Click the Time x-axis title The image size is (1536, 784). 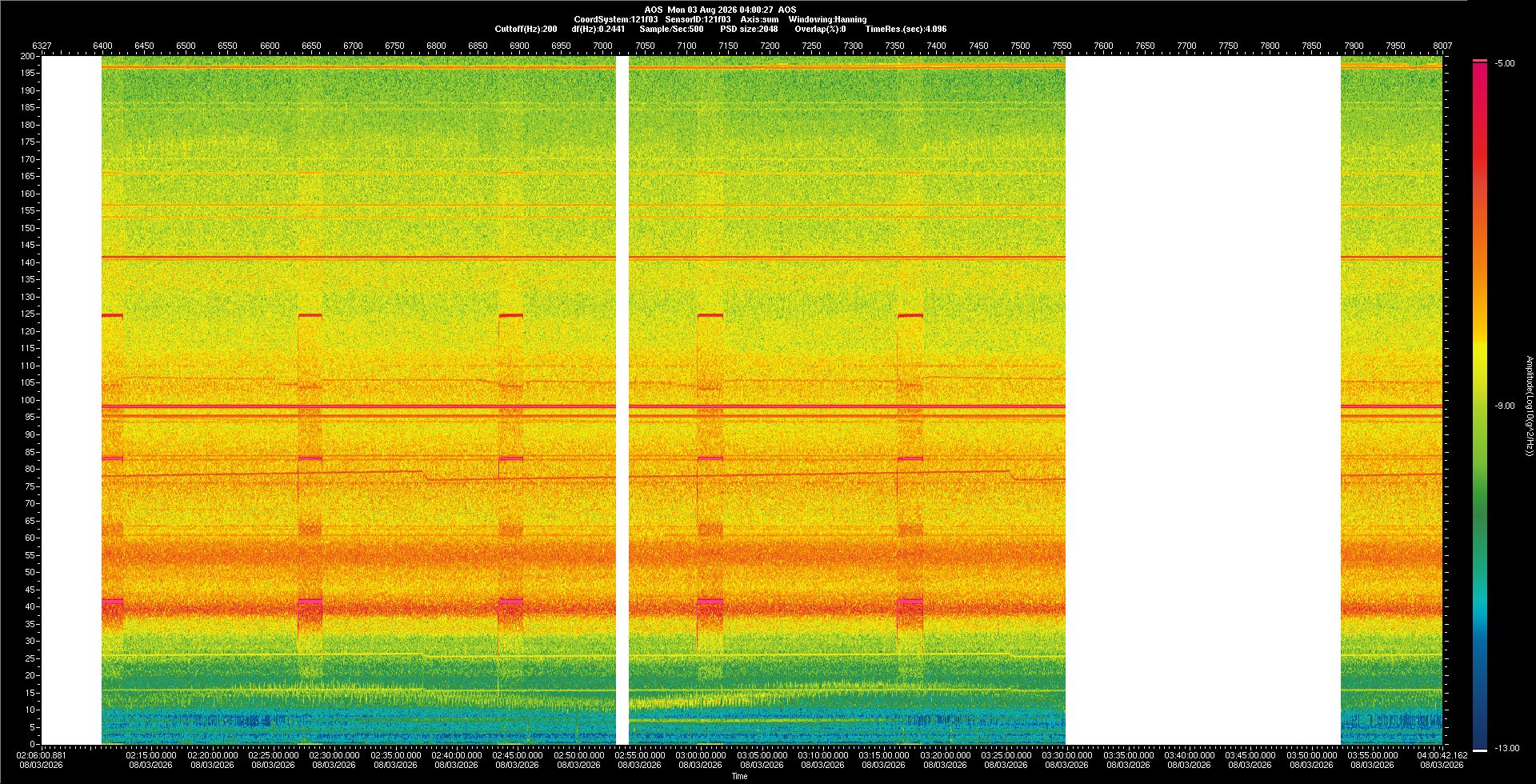740,776
